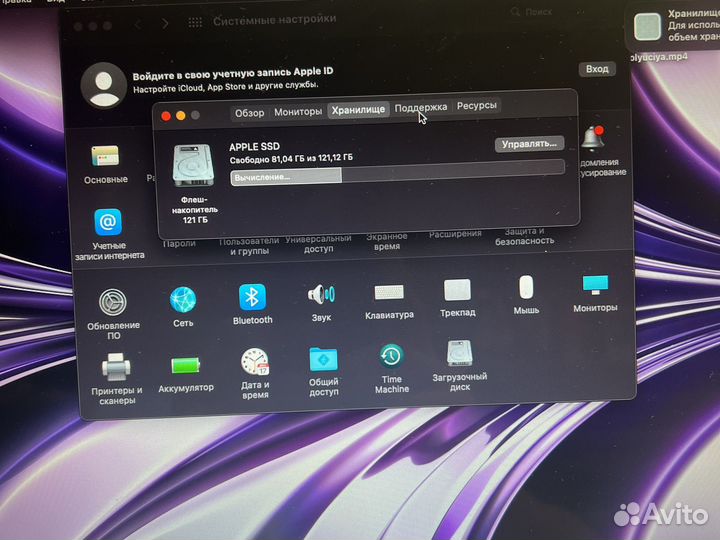This screenshot has width=720, height=540.
Task: Select the Хранилище tab
Action: point(358,110)
